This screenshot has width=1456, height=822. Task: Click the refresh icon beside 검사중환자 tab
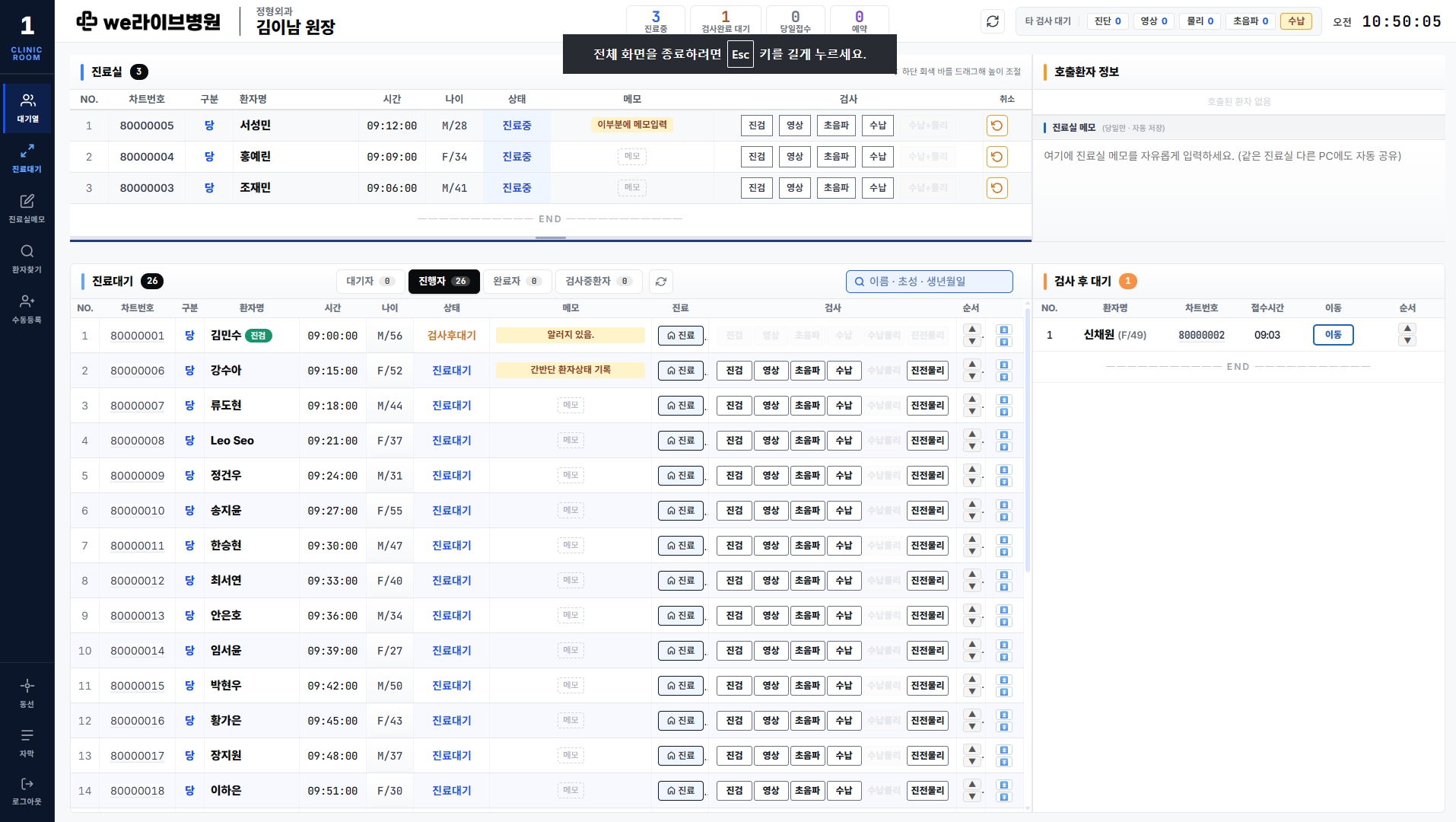tap(661, 282)
